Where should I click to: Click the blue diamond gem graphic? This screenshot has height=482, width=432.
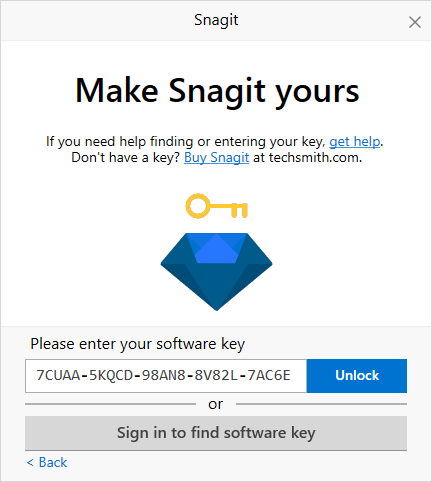click(x=216, y=272)
